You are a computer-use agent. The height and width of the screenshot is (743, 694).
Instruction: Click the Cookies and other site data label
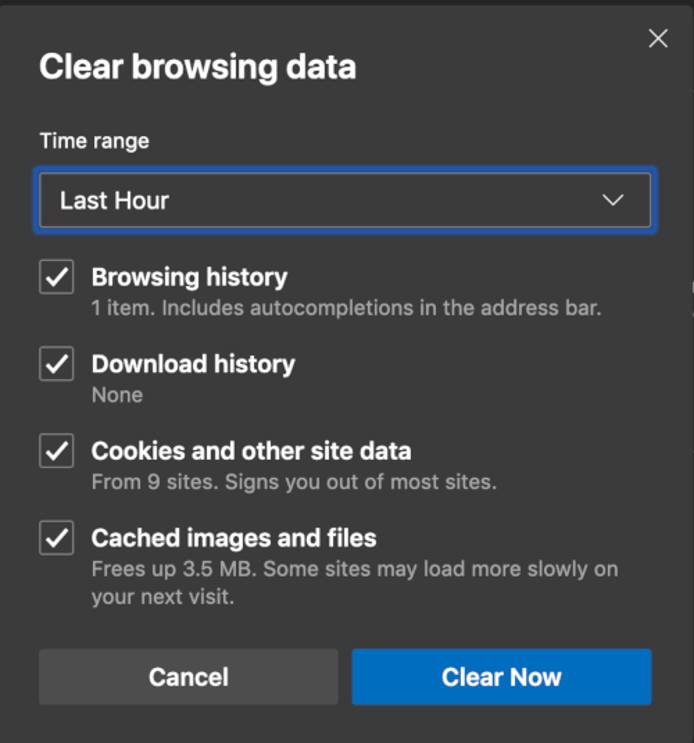[251, 451]
